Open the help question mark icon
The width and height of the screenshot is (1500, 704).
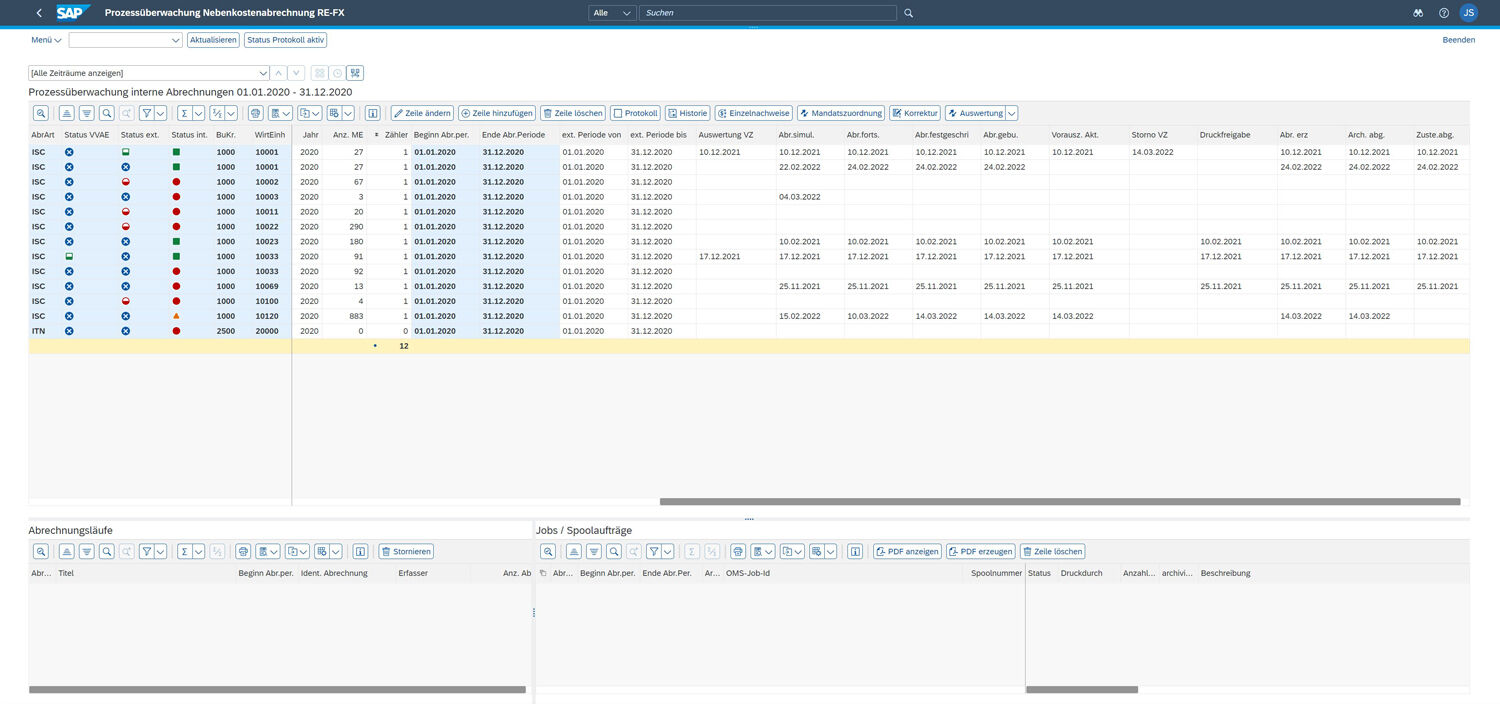coord(1443,13)
